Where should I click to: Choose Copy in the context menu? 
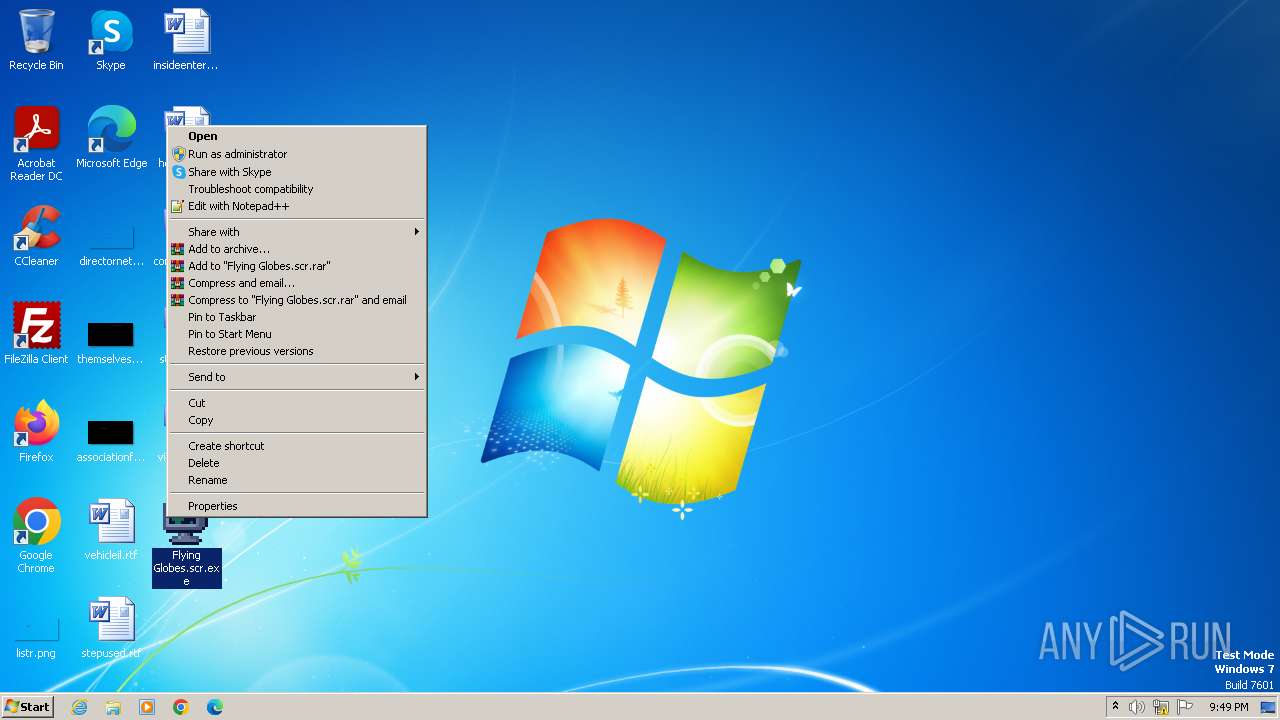[297, 420]
